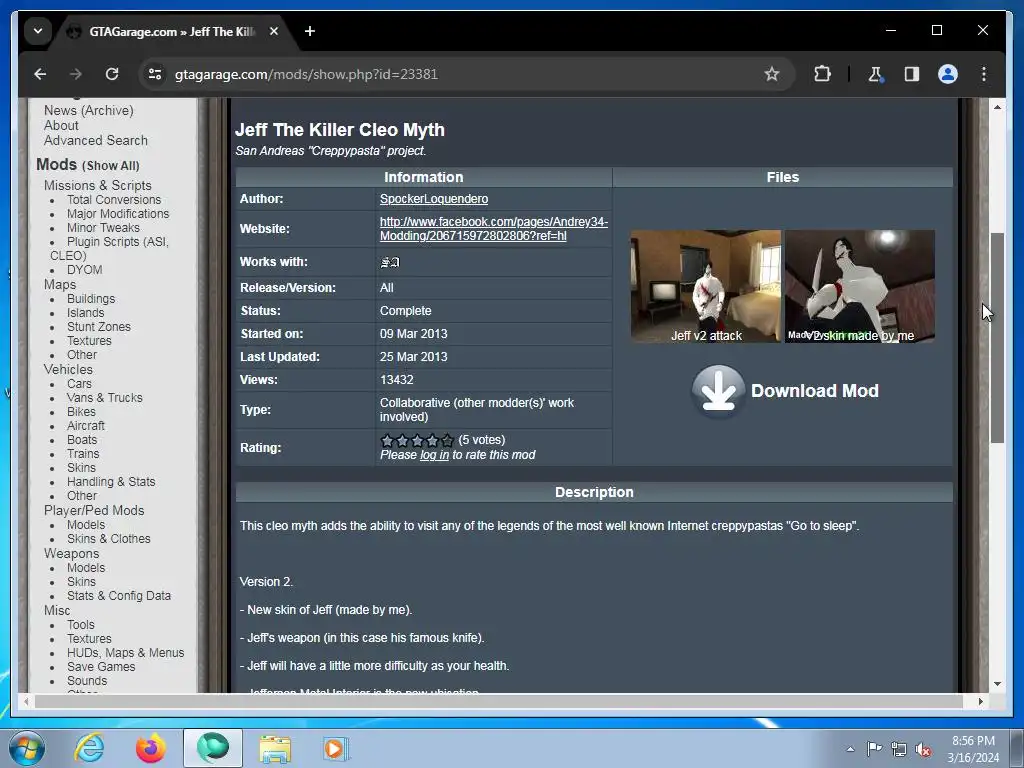Image resolution: width=1024 pixels, height=768 pixels.
Task: Go back to the previous page
Action: coord(40,74)
